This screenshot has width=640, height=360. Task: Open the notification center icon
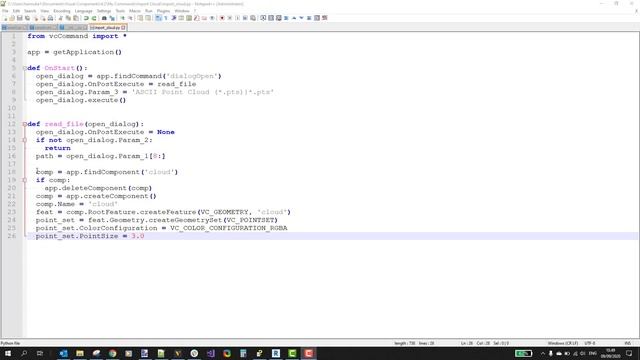coord(629,353)
